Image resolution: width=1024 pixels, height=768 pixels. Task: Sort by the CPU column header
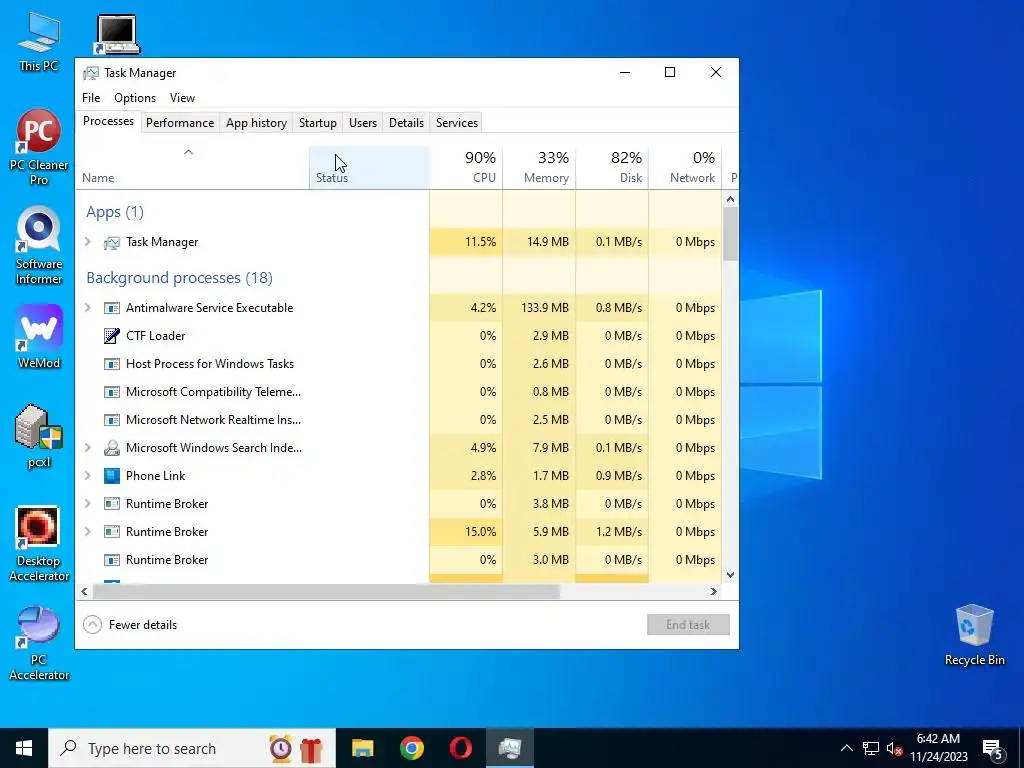click(x=466, y=168)
